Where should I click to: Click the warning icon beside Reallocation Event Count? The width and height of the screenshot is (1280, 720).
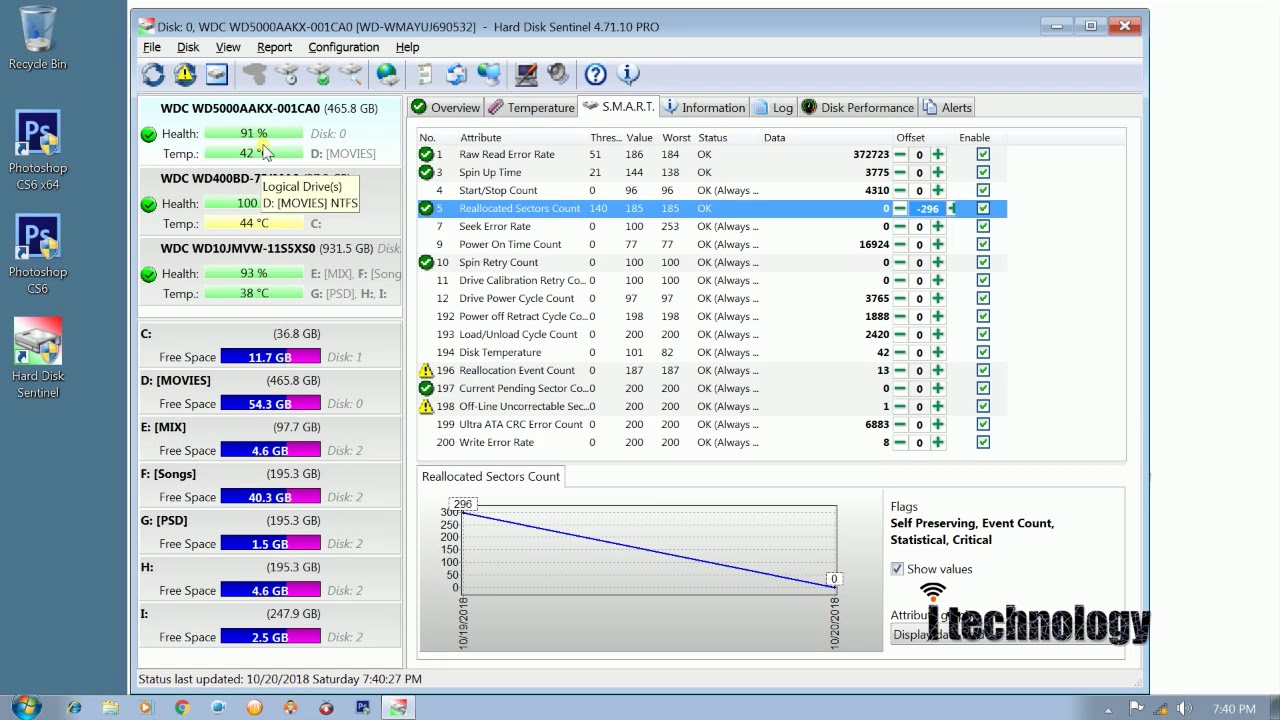tap(426, 371)
